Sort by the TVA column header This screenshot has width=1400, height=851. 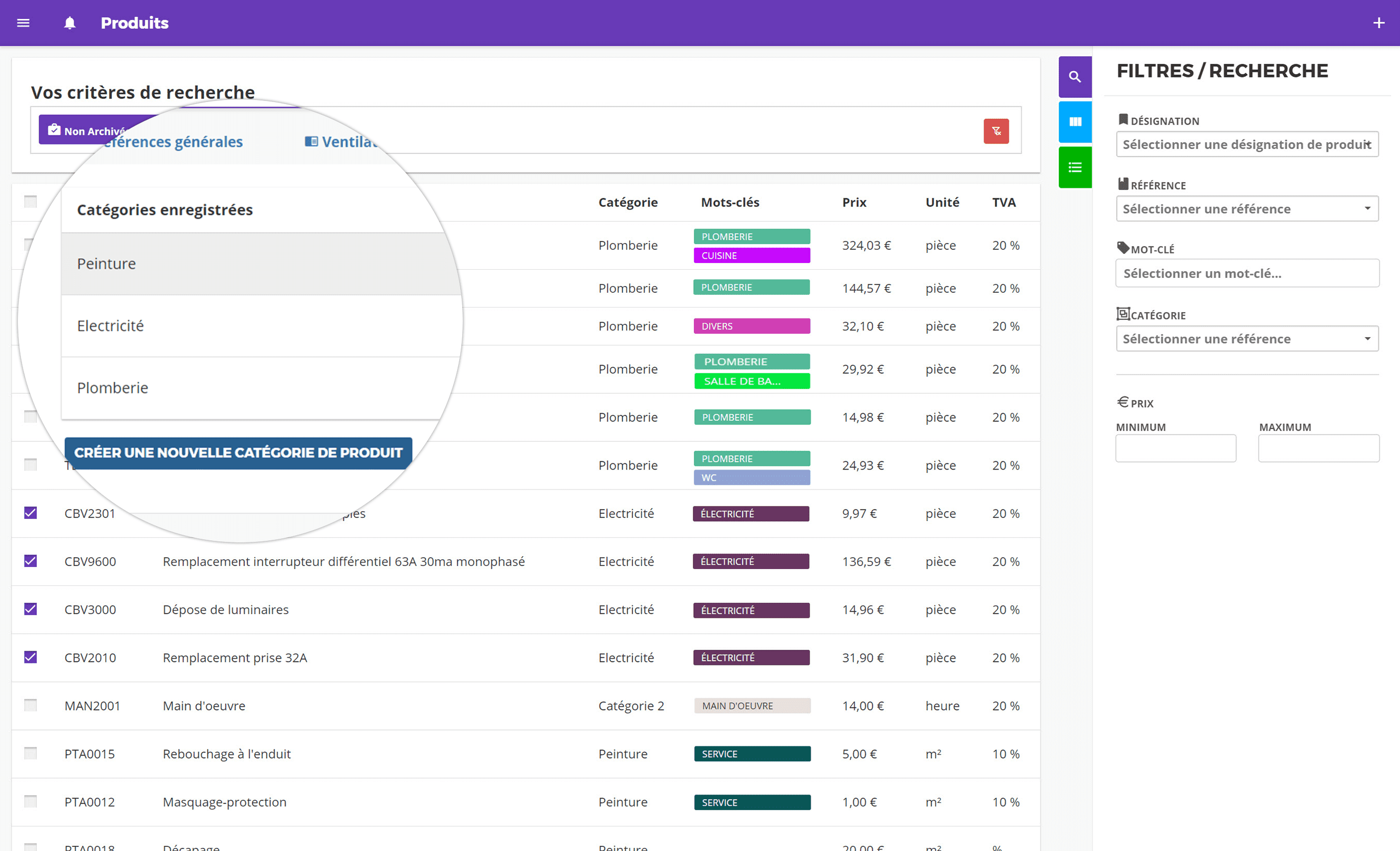coord(1003,202)
